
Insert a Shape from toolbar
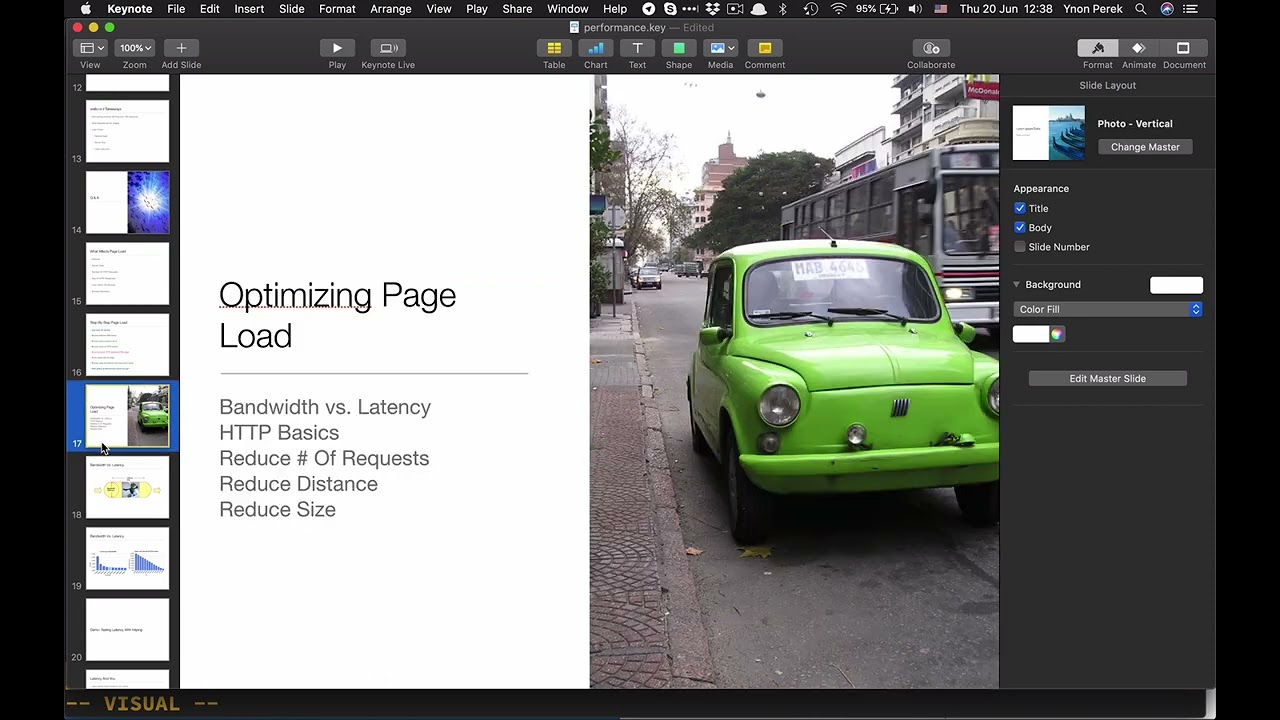679,48
